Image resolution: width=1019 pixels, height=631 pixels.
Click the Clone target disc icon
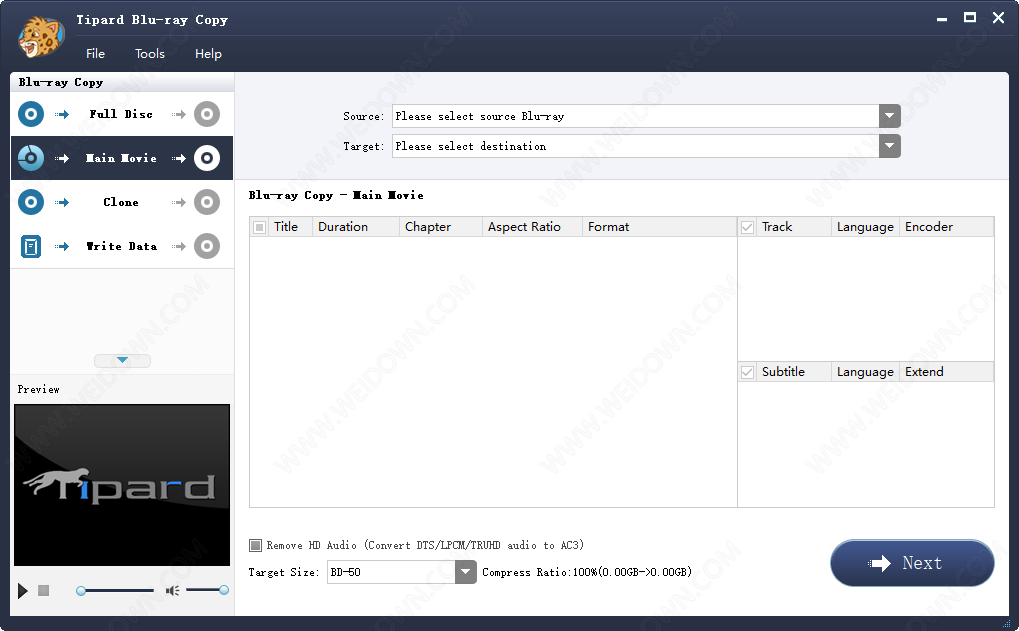pos(207,202)
